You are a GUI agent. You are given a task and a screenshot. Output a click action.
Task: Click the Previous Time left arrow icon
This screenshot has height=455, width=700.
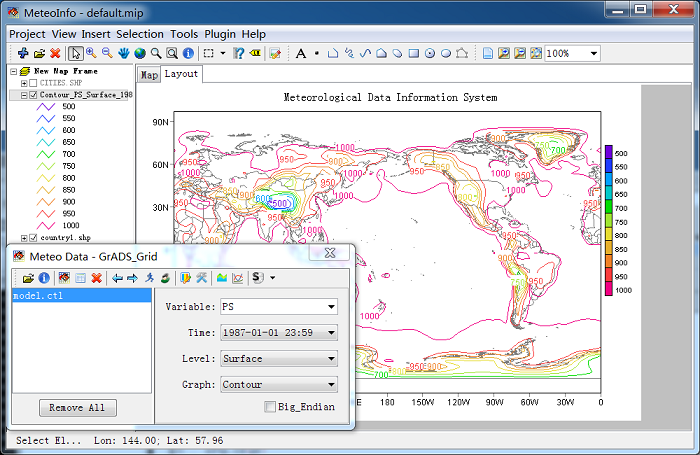117,278
